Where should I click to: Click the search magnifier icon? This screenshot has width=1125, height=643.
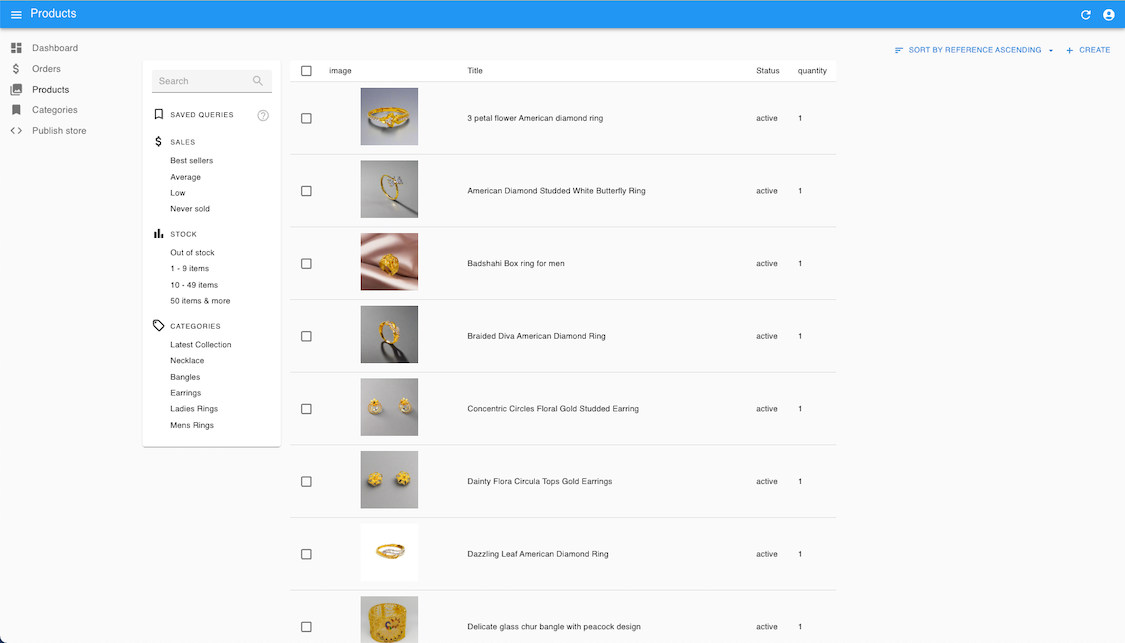(x=258, y=81)
